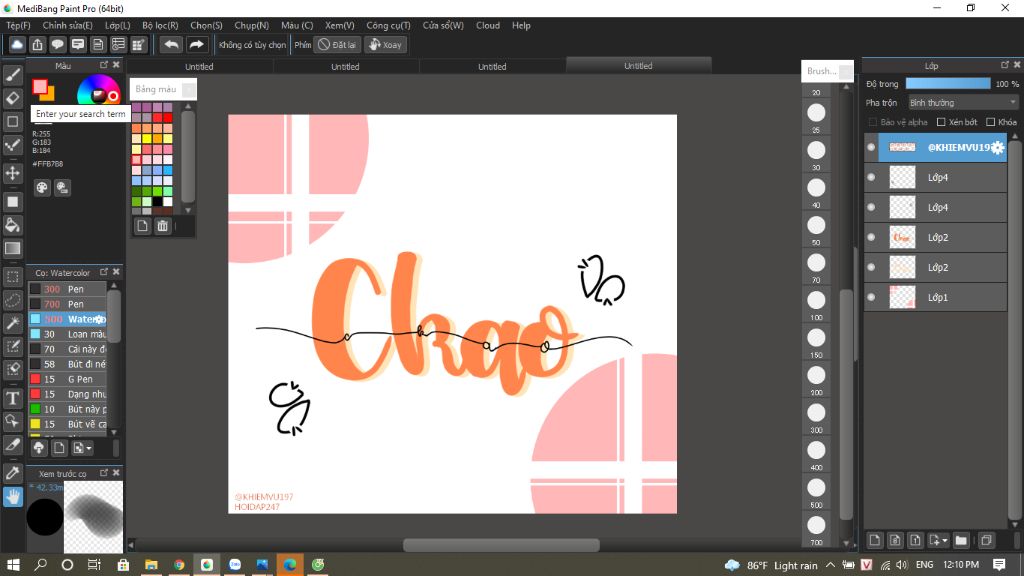Open the Bộ lọc(R) menu

tap(160, 25)
